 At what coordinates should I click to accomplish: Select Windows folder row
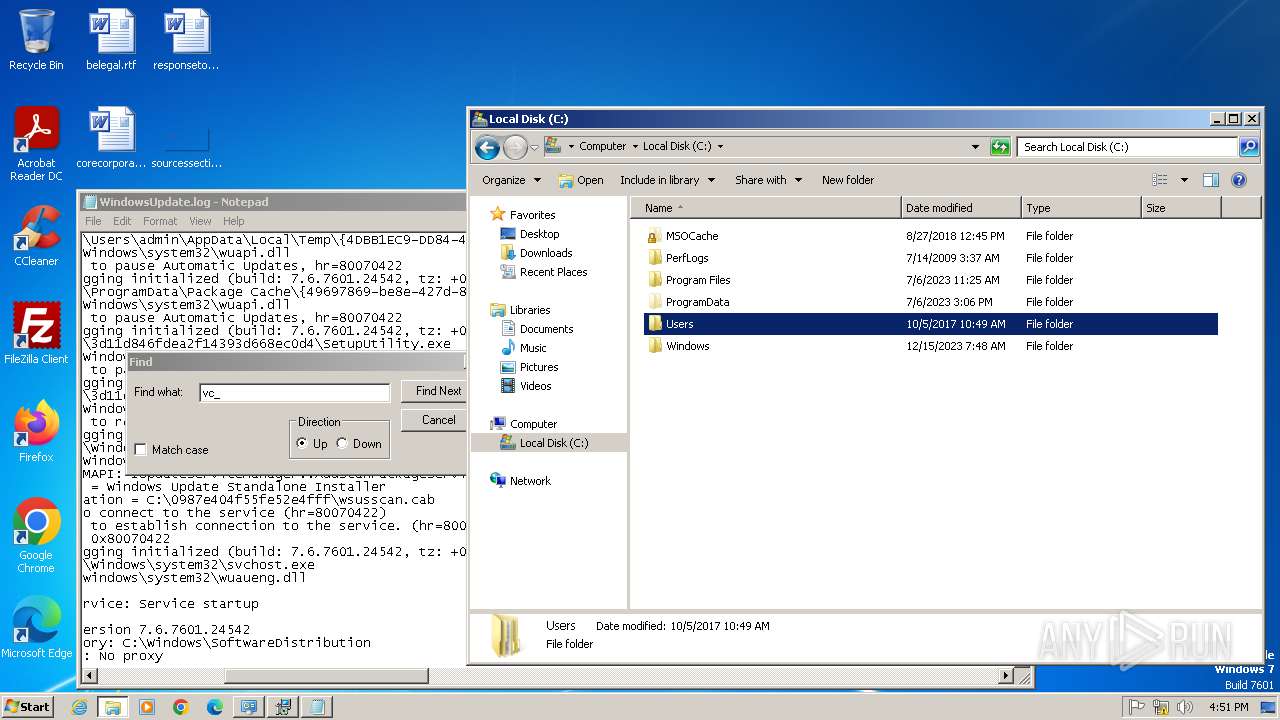930,346
